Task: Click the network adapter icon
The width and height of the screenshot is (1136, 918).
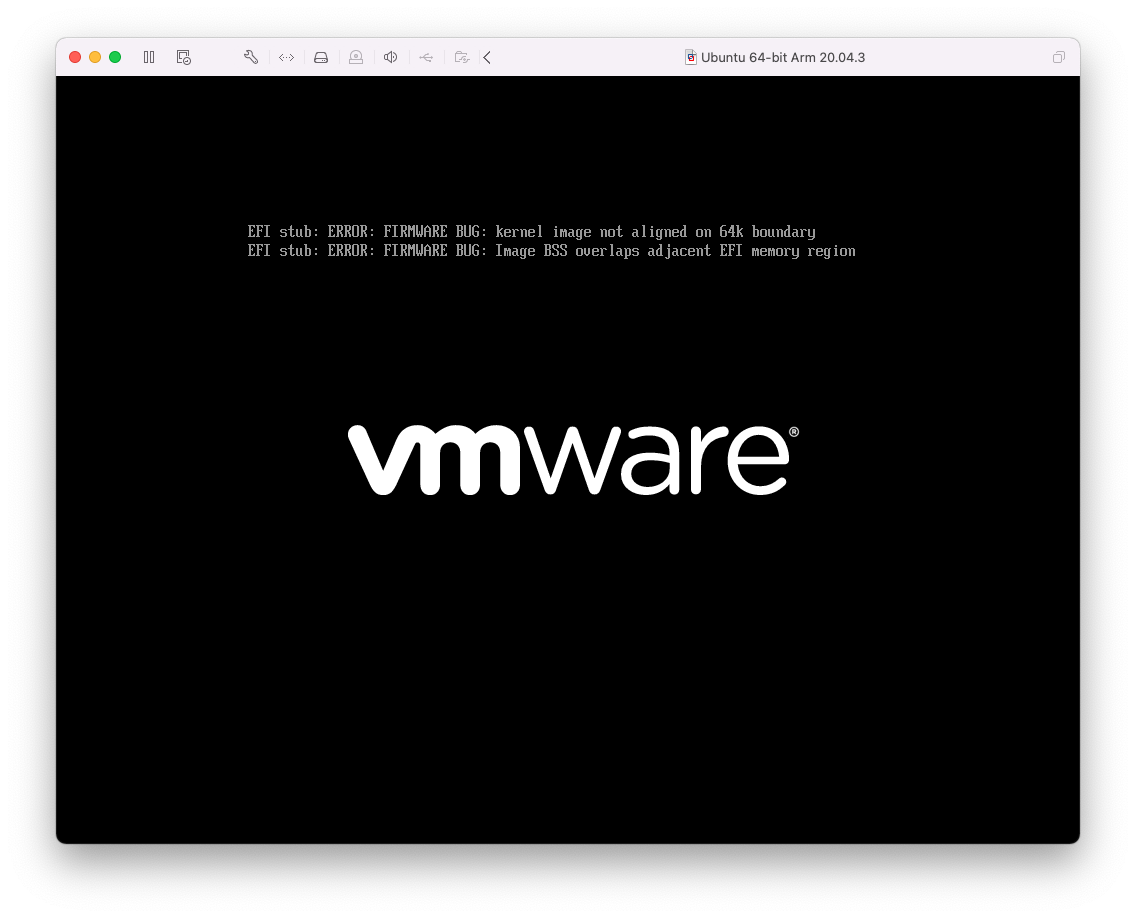Action: (x=286, y=57)
